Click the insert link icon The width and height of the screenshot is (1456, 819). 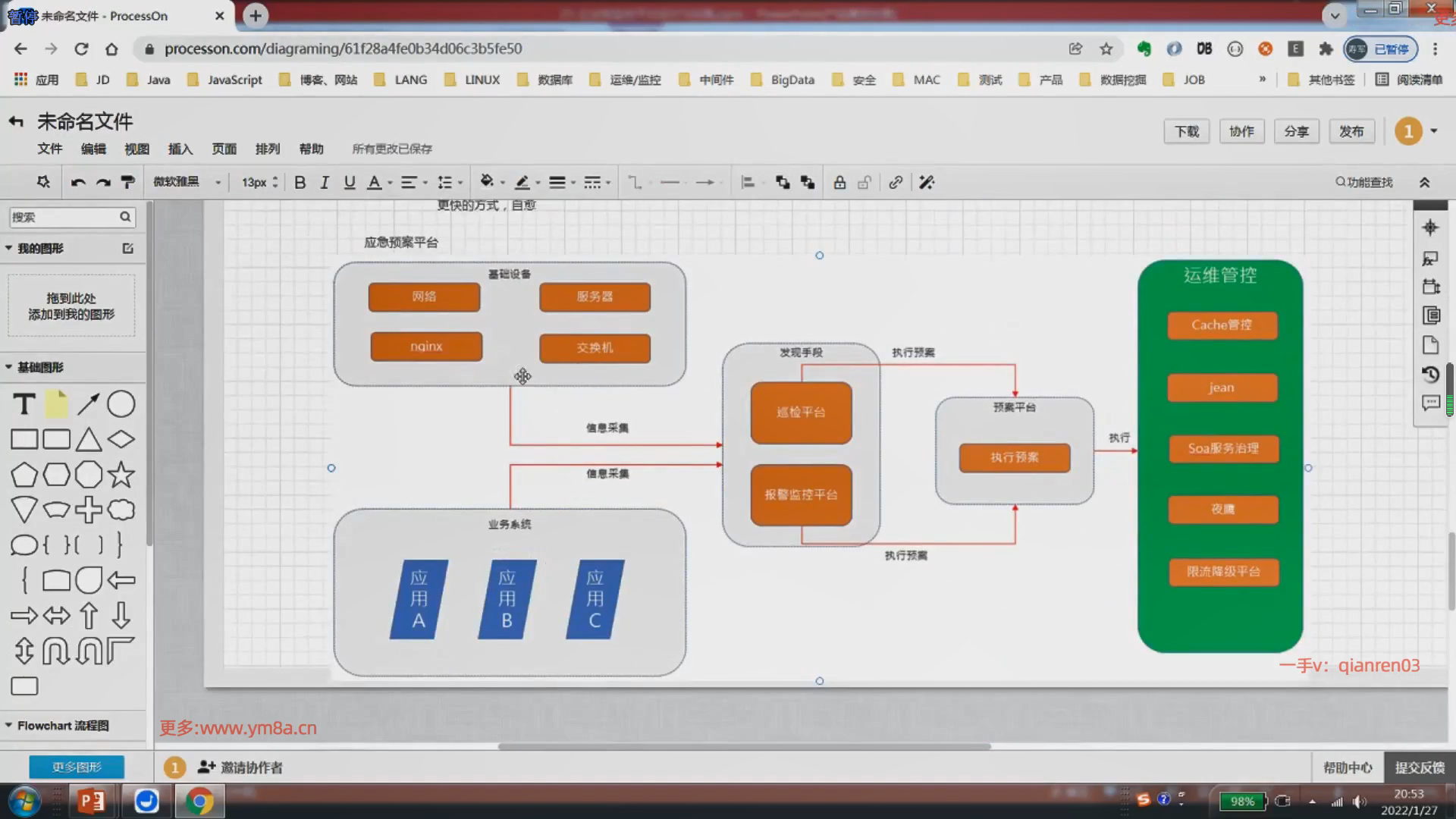coord(896,182)
